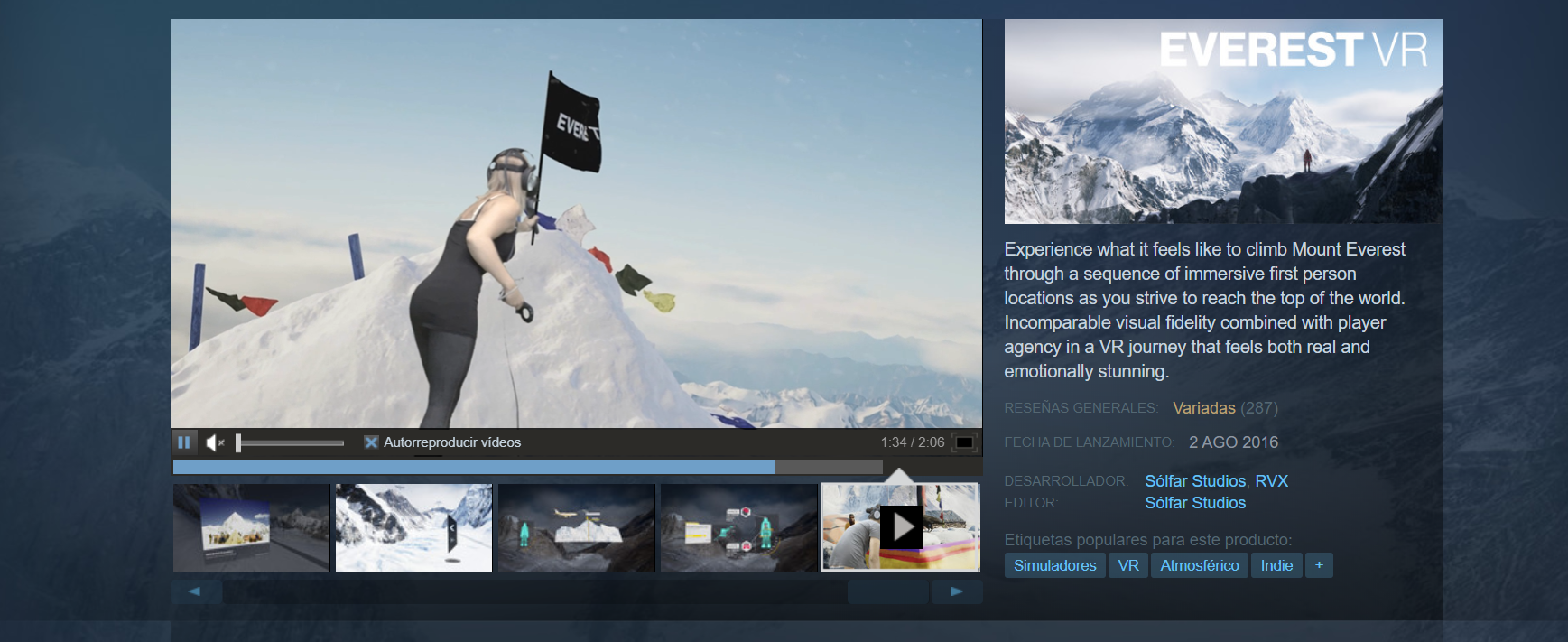Open the Atmosférico tag

click(x=1199, y=565)
